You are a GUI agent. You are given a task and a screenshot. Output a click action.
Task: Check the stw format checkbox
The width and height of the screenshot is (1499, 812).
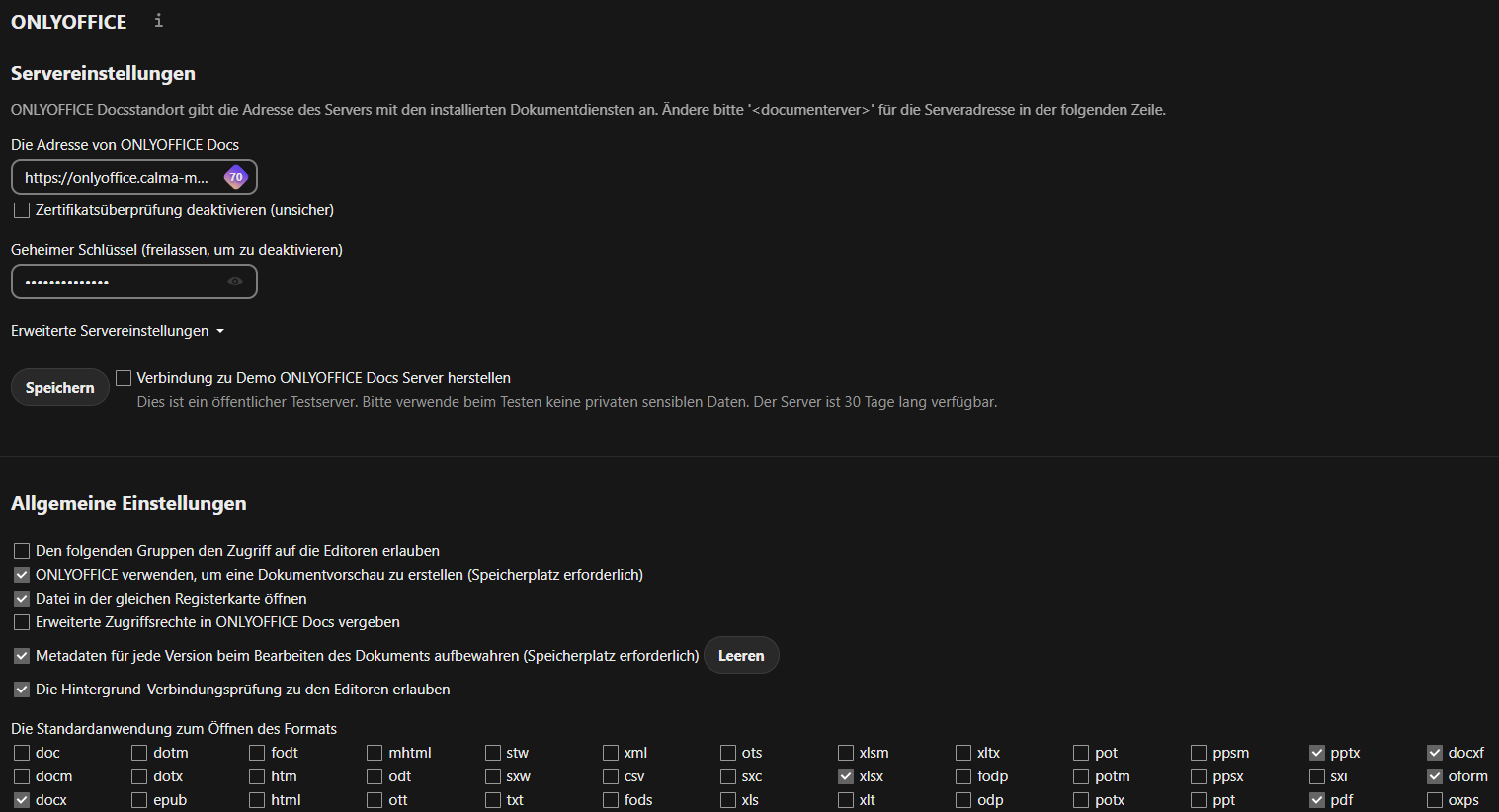click(493, 753)
